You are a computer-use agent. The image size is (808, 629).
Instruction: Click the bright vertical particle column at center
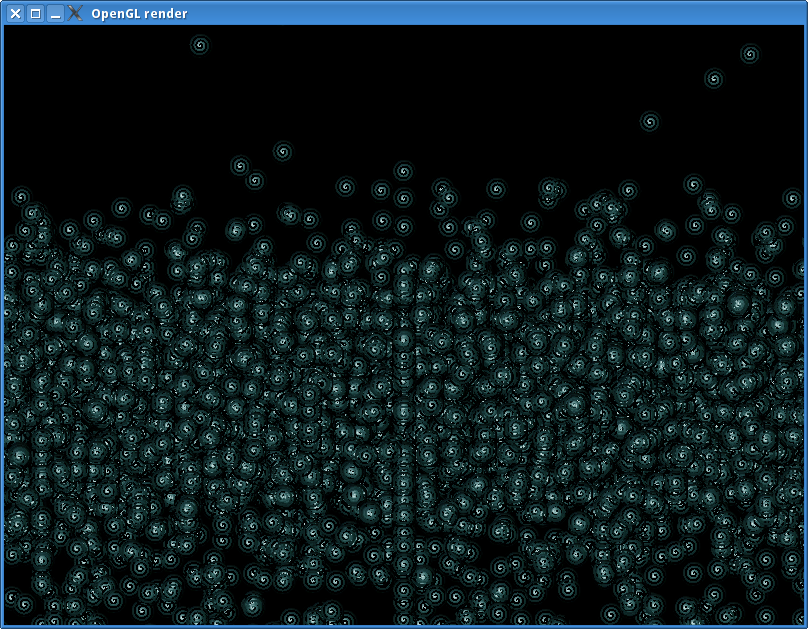[403, 400]
